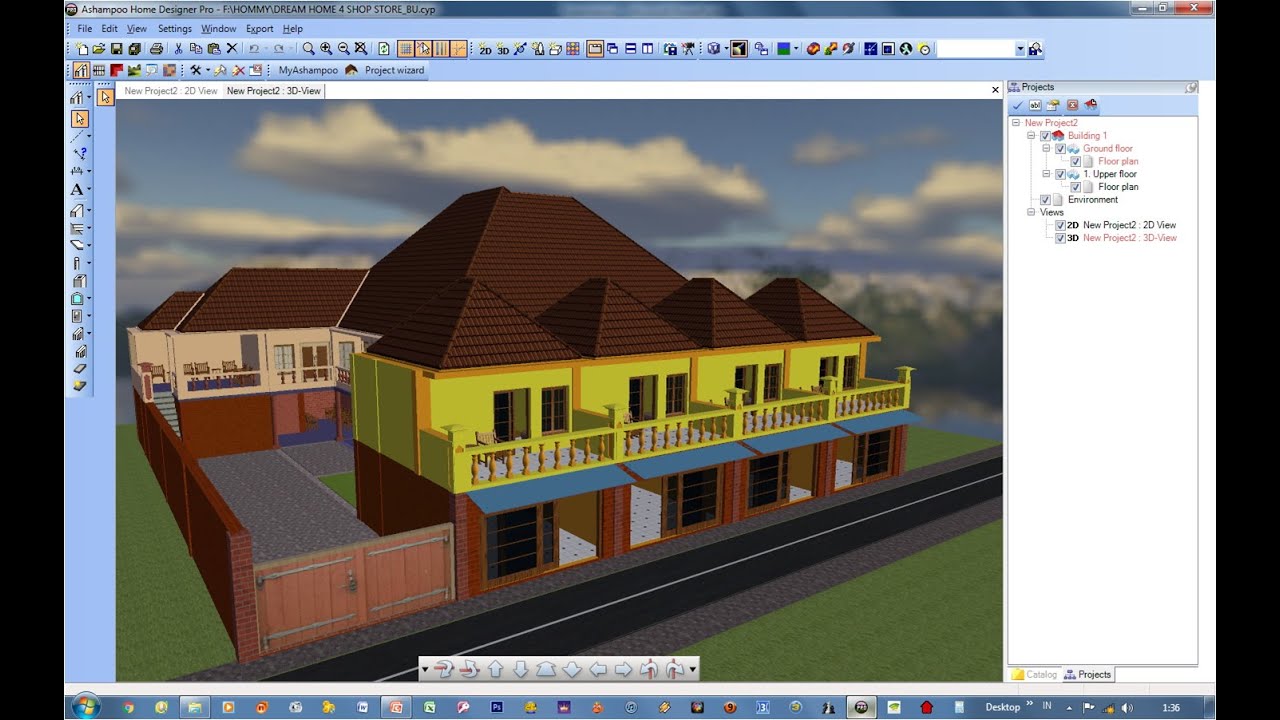Save the current project

(117, 48)
